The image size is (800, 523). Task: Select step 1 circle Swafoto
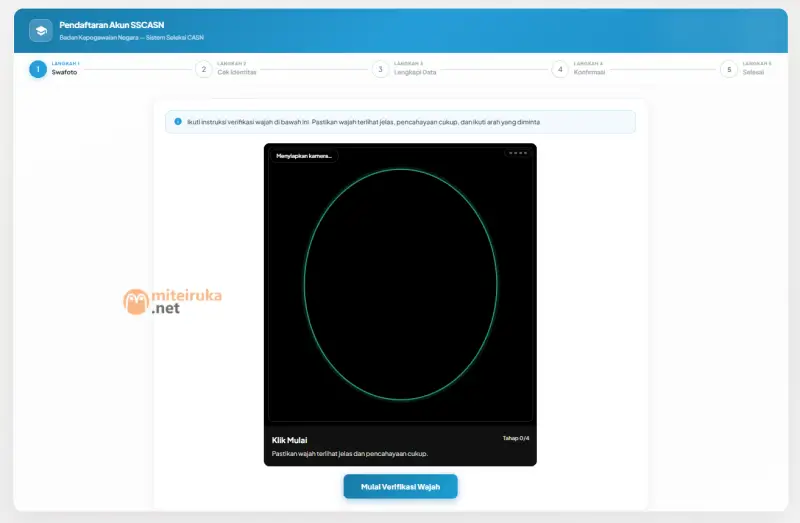coord(38,69)
